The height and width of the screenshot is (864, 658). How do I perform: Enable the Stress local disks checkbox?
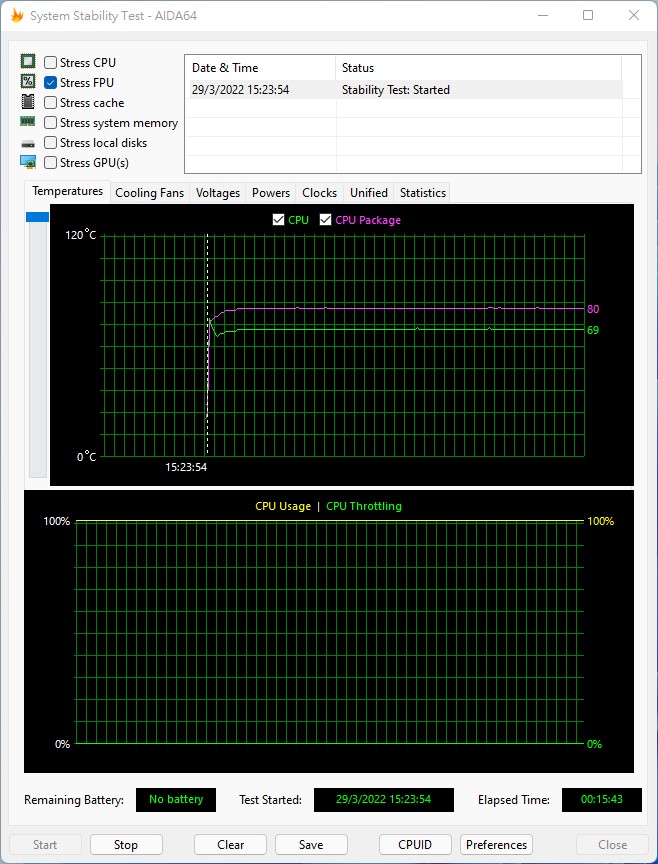tap(50, 143)
